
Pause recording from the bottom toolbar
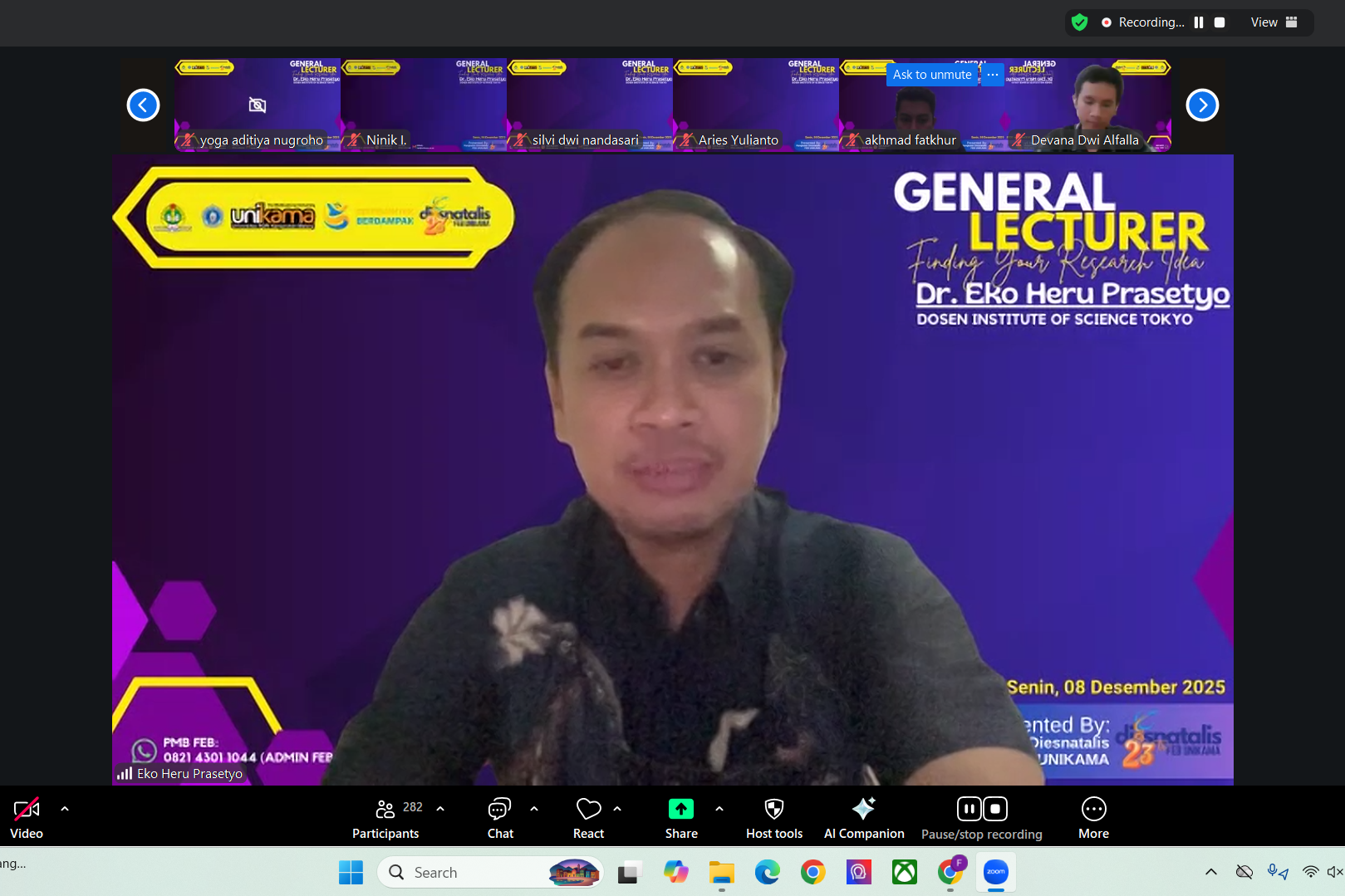(969, 809)
